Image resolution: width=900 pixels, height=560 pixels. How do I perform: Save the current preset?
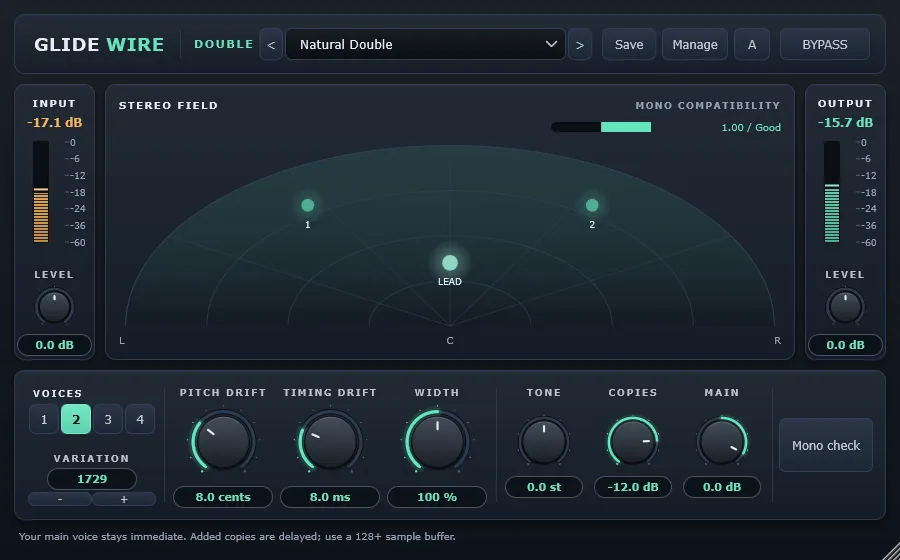tap(629, 45)
